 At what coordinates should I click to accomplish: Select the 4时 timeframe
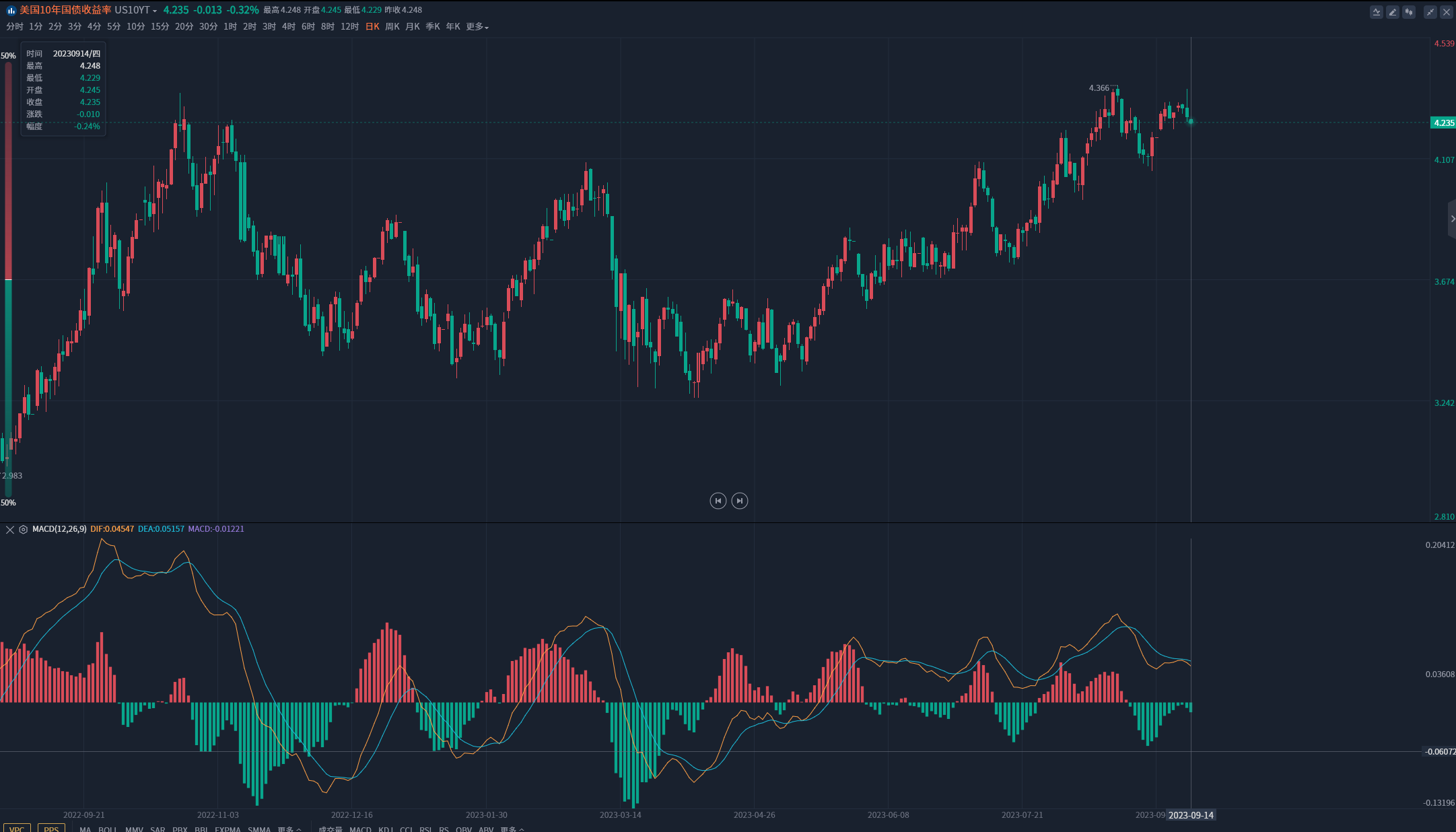tap(289, 27)
